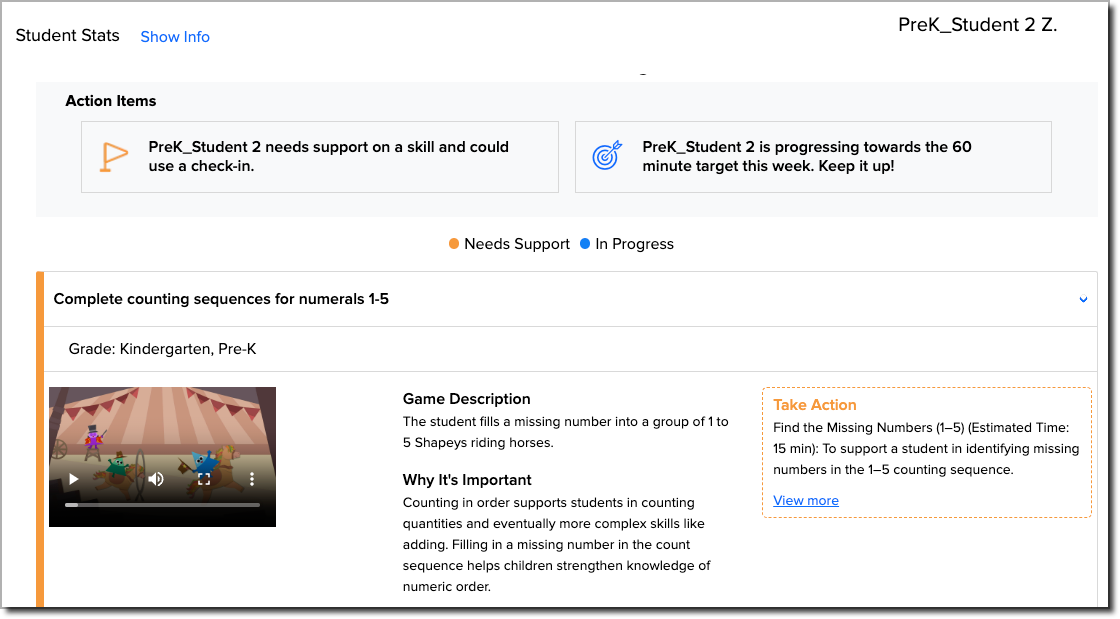Click the blue target goal icon
Screen dimensions: 1120x619
[607, 156]
